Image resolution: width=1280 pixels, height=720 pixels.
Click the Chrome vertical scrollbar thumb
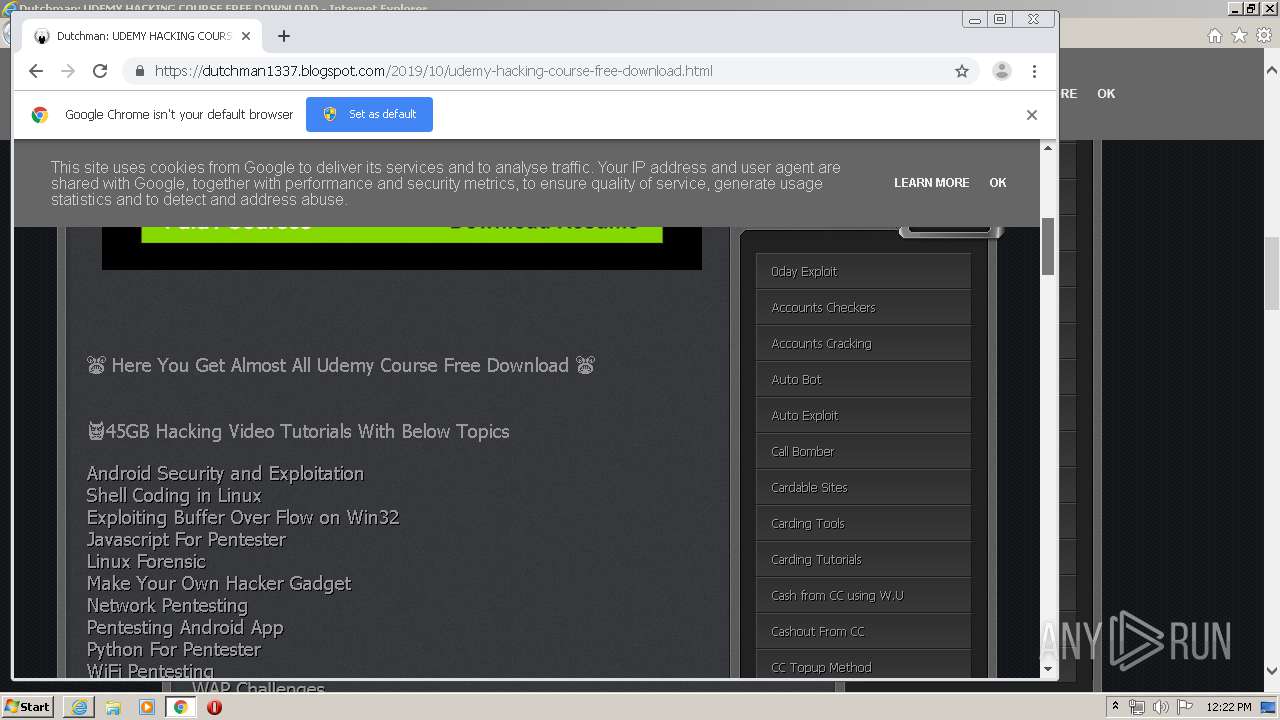[1048, 246]
